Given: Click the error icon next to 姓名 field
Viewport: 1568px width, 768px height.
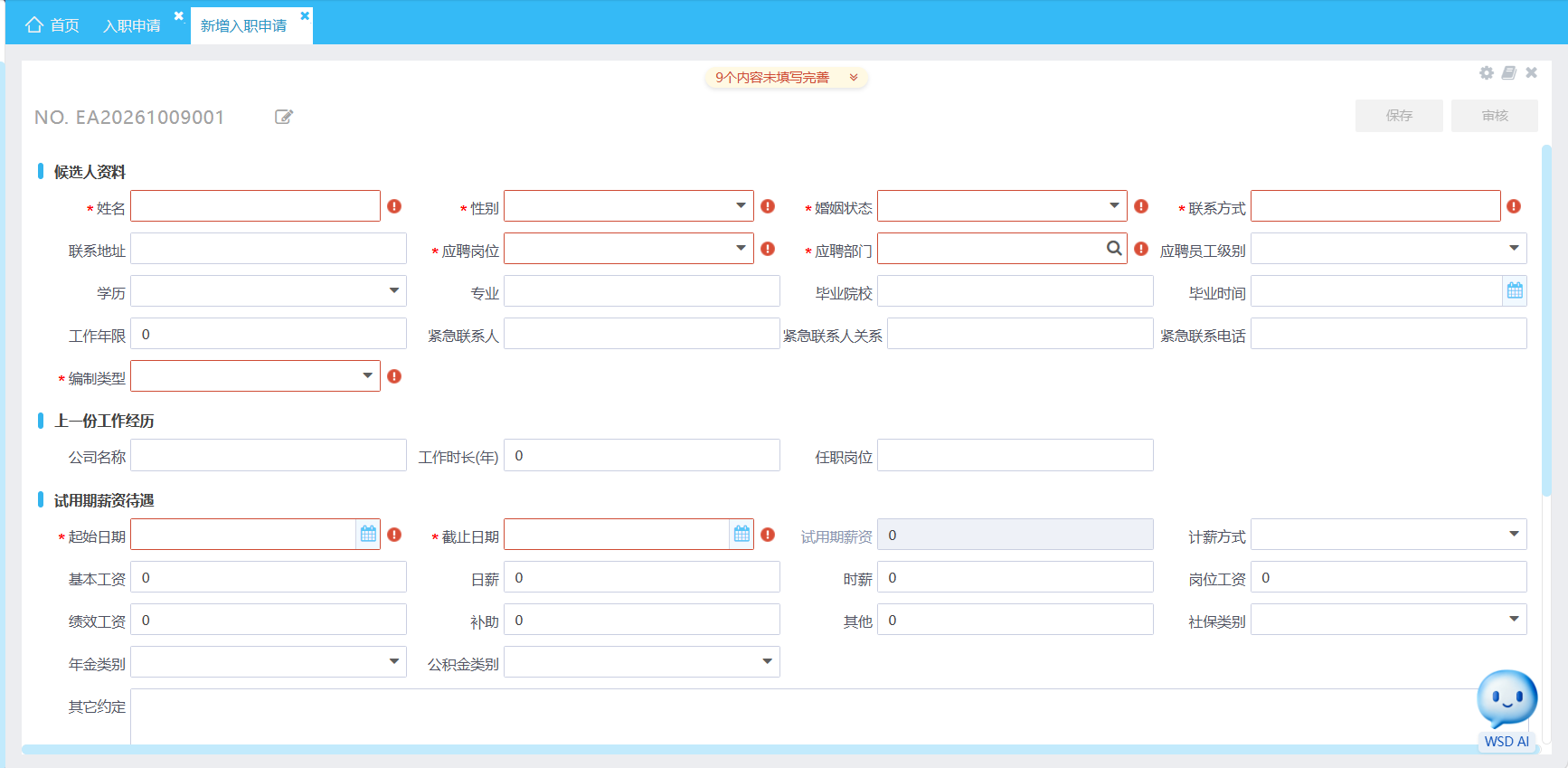Looking at the screenshot, I should coord(394,206).
